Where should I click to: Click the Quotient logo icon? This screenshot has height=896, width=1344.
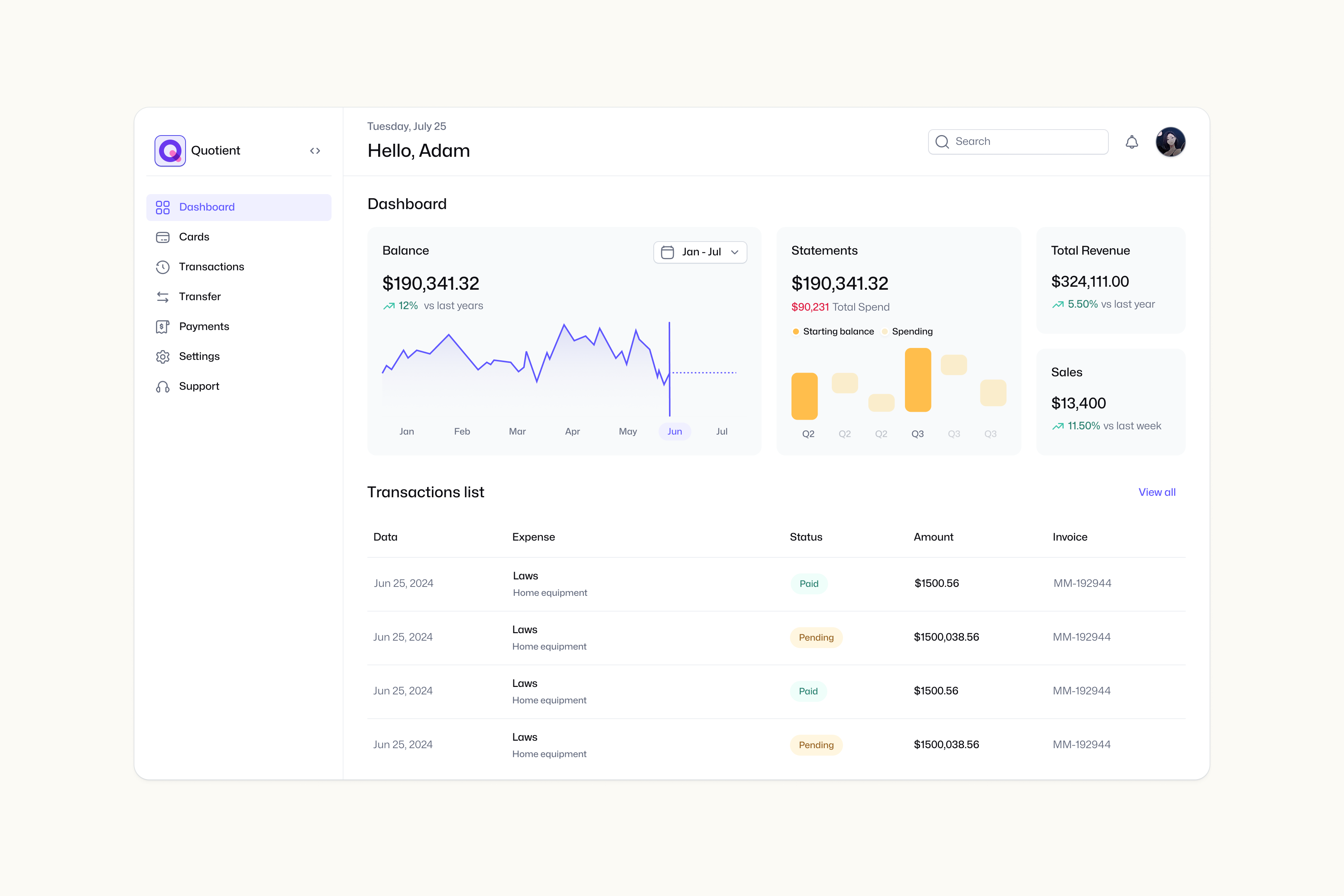[x=170, y=151]
